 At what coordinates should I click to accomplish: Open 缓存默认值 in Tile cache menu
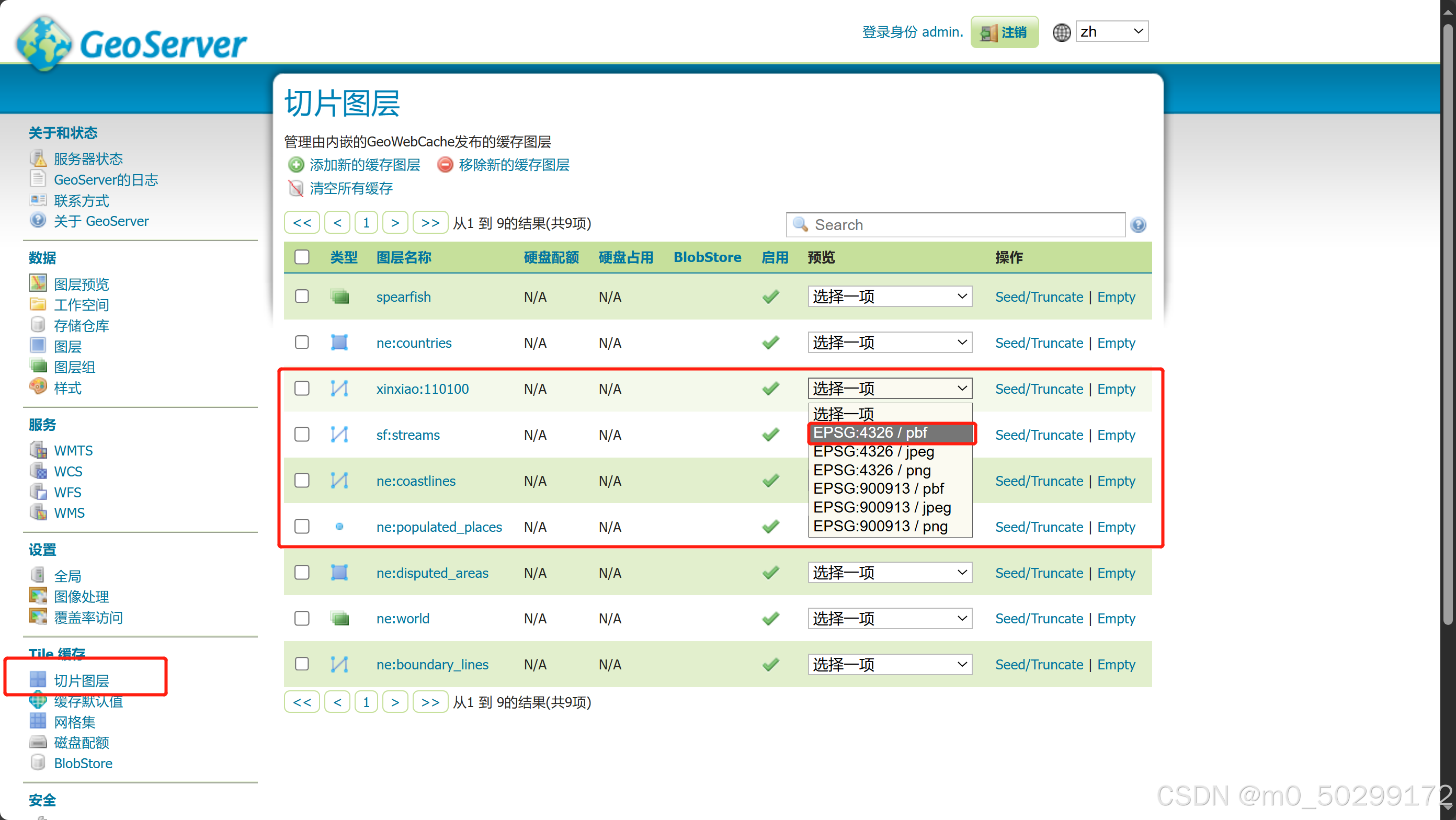coord(88,701)
